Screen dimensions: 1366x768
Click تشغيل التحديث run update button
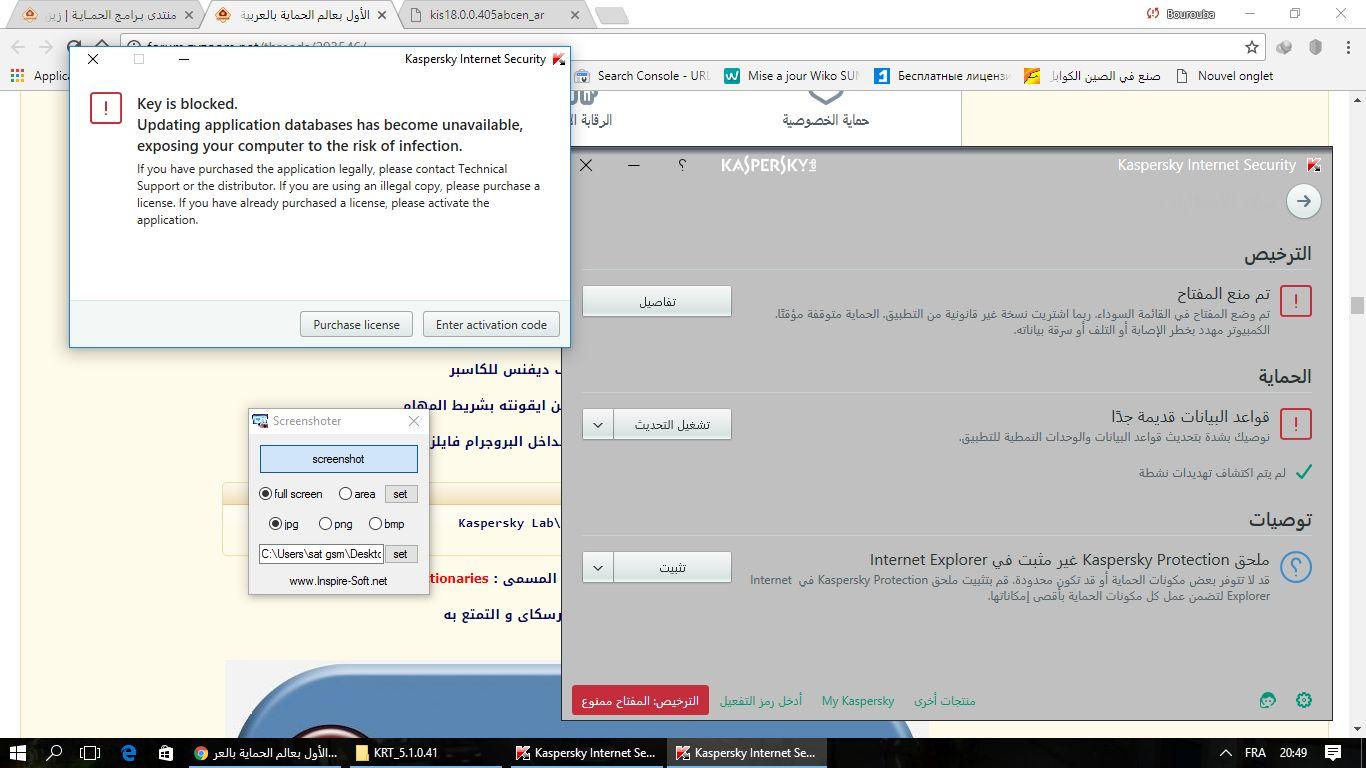pyautogui.click(x=672, y=424)
